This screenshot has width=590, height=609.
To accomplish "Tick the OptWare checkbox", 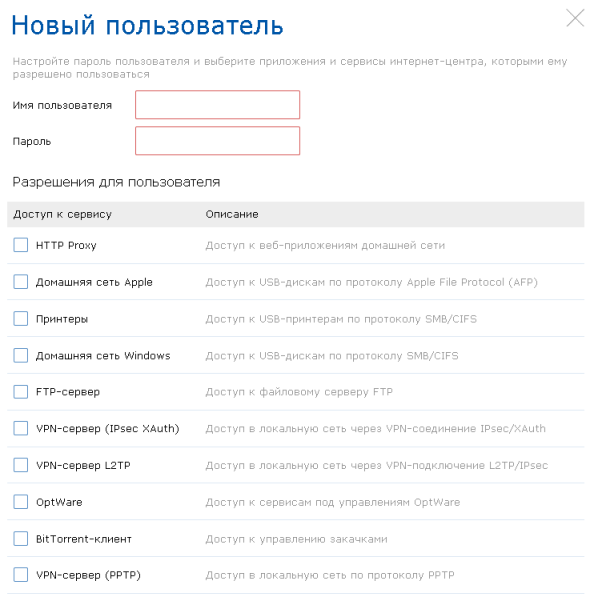I will [21, 502].
